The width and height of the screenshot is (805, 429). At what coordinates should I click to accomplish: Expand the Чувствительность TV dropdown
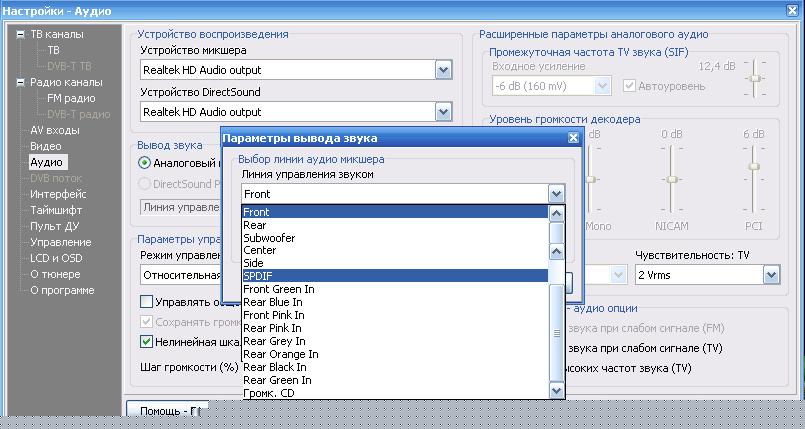point(771,274)
